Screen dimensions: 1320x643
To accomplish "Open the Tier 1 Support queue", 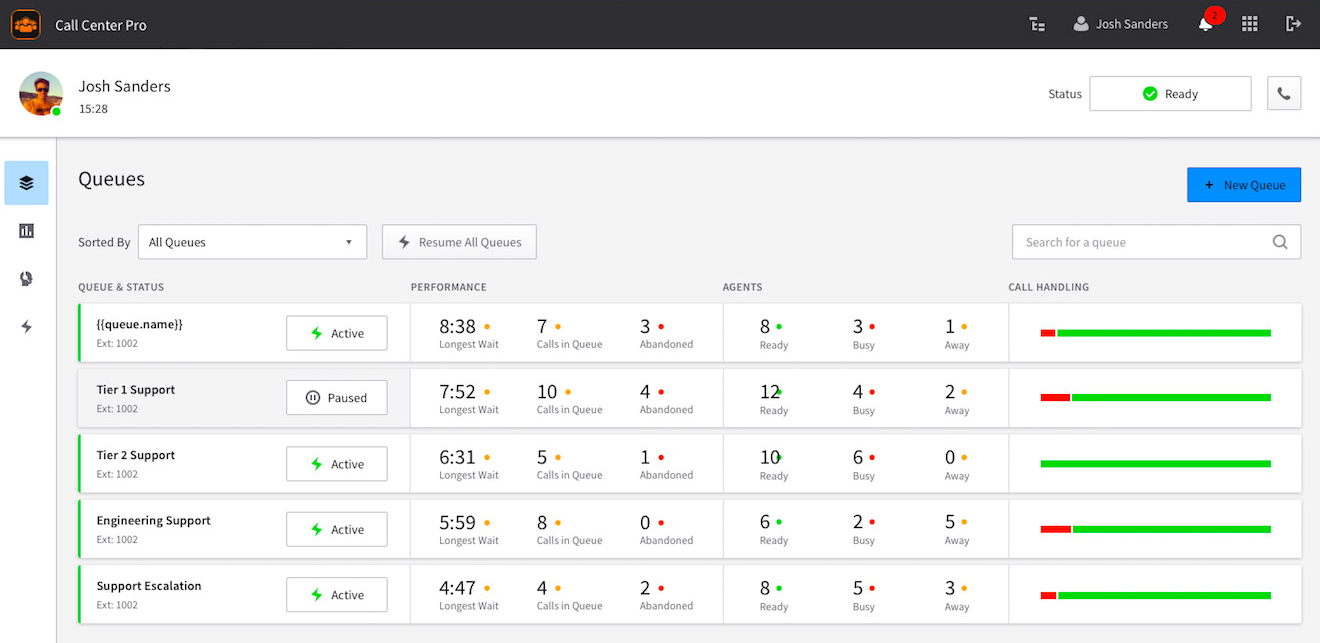I will point(690,398).
